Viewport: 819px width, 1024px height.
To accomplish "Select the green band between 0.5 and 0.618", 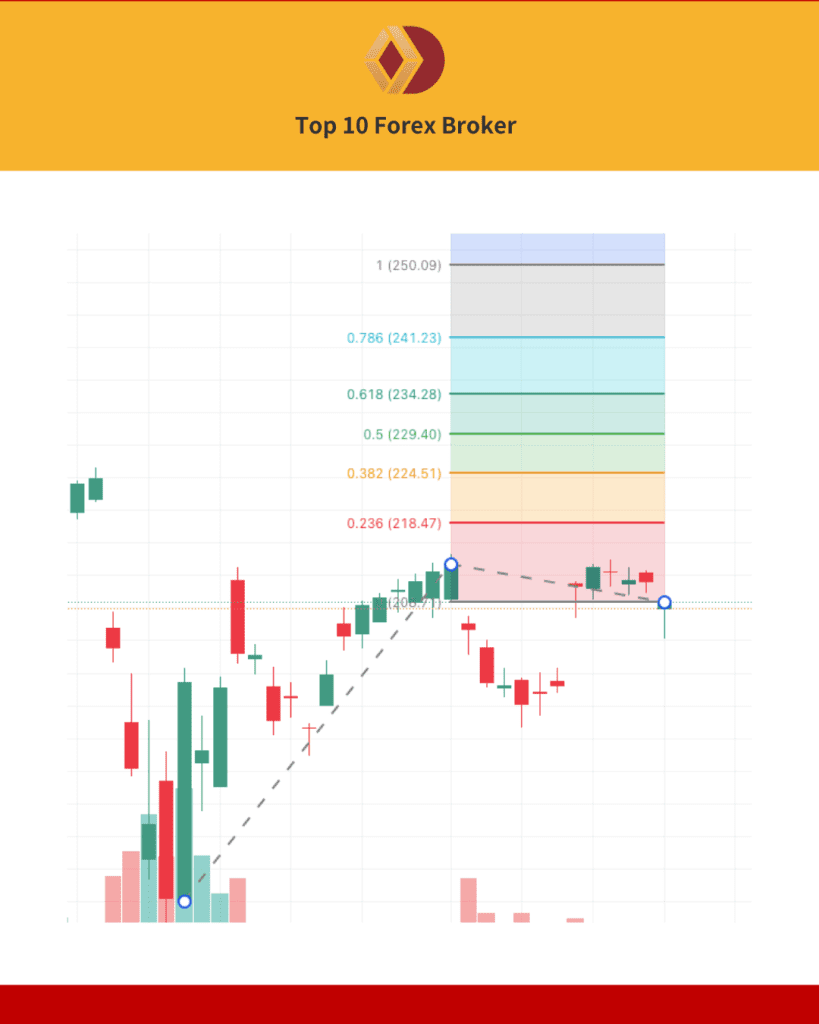I will (557, 414).
